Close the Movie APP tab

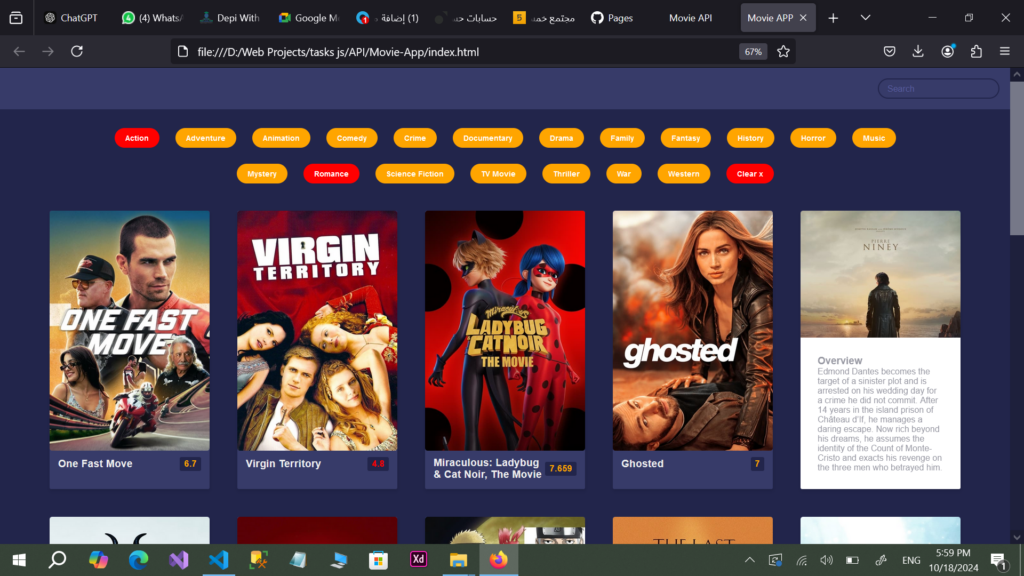pos(803,18)
